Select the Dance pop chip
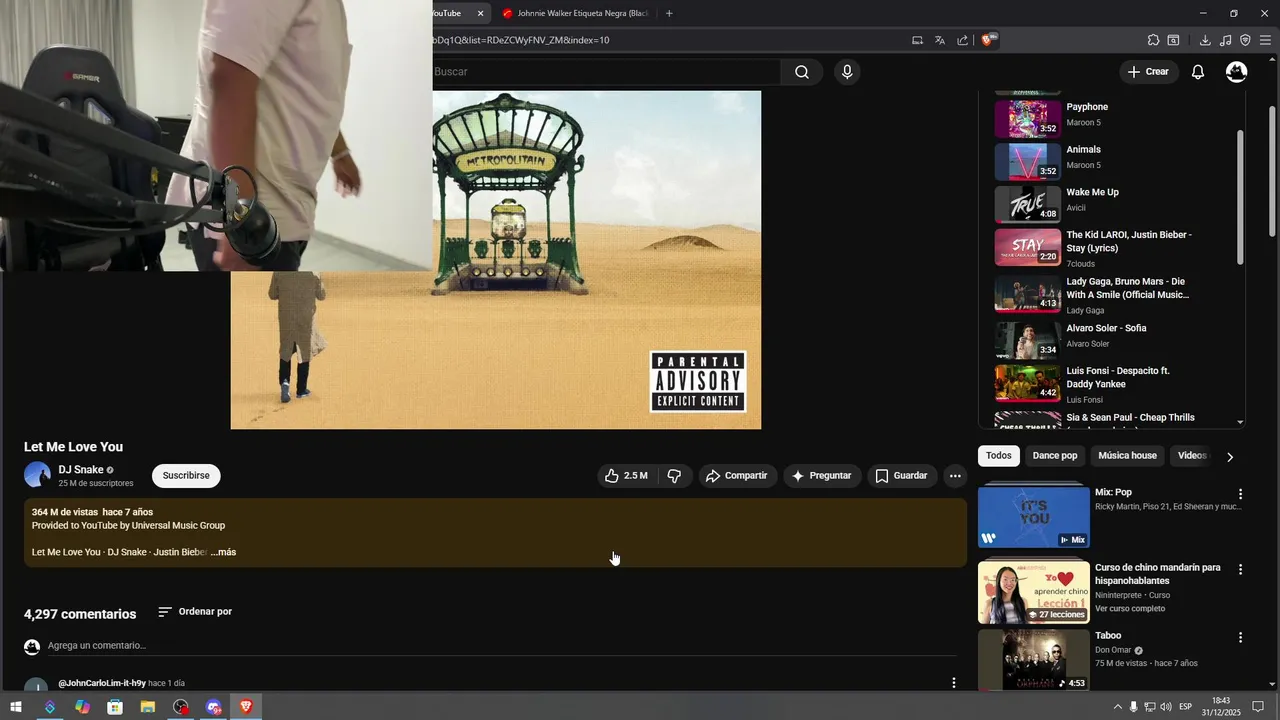Image resolution: width=1280 pixels, height=720 pixels. point(1055,456)
